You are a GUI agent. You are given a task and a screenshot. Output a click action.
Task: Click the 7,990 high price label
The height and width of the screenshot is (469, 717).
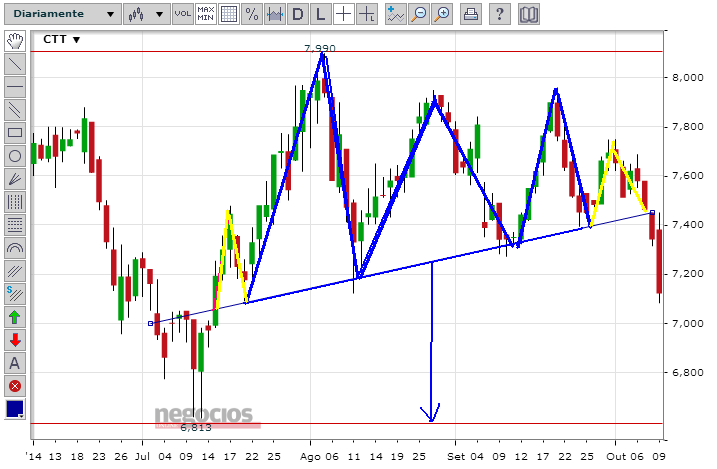(x=320, y=48)
